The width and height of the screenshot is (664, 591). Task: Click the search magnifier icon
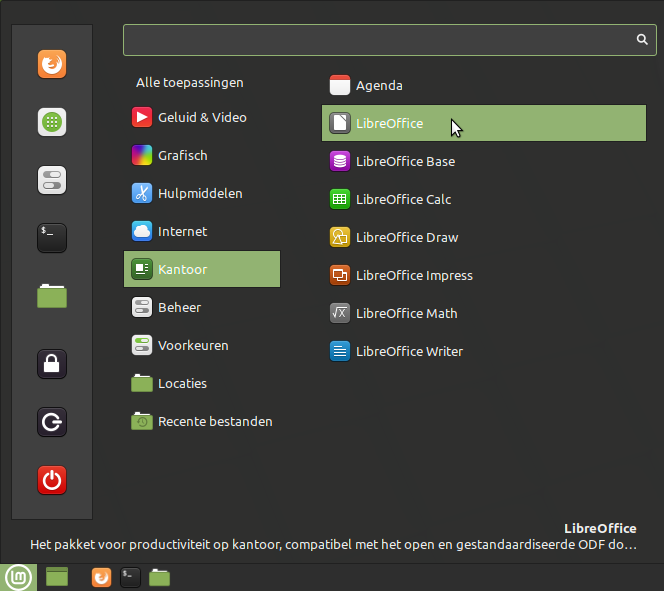(642, 40)
